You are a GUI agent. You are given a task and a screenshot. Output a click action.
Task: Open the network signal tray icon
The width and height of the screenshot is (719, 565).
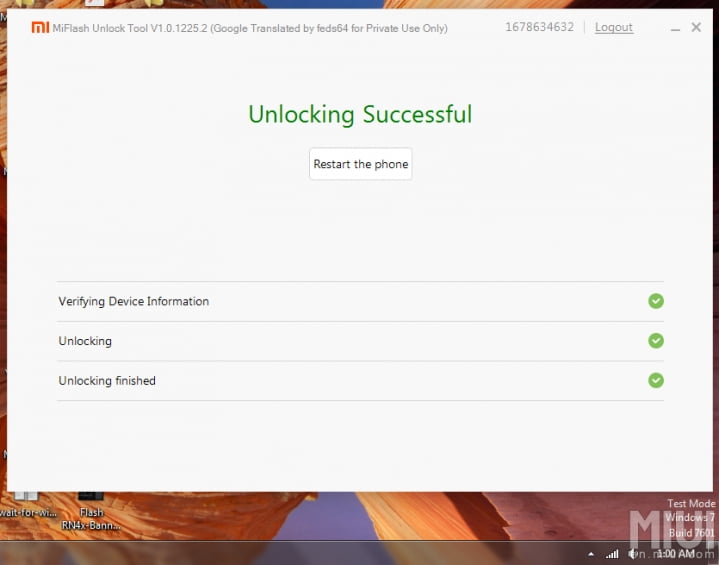tap(612, 554)
